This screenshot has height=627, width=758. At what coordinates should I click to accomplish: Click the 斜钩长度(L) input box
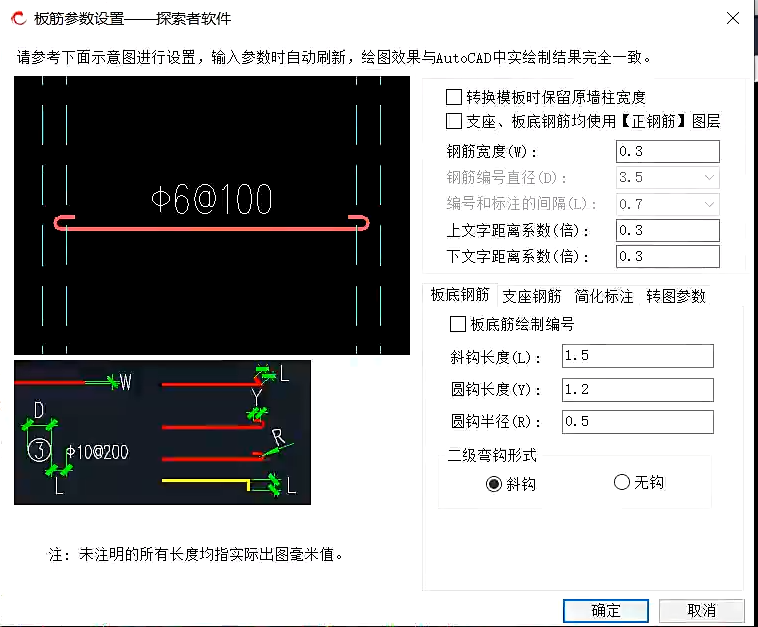pyautogui.click(x=638, y=356)
